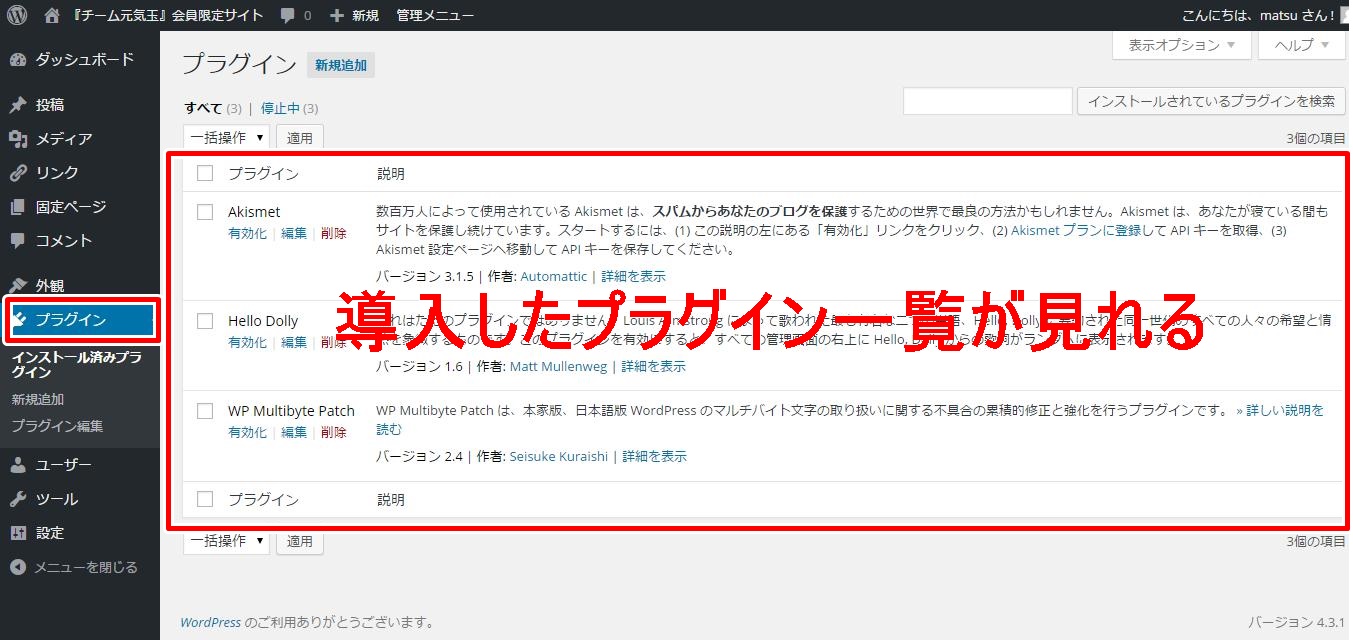Open the プラグイン編集 submenu item
Image resolution: width=1353 pixels, height=640 pixels.
click(57, 426)
